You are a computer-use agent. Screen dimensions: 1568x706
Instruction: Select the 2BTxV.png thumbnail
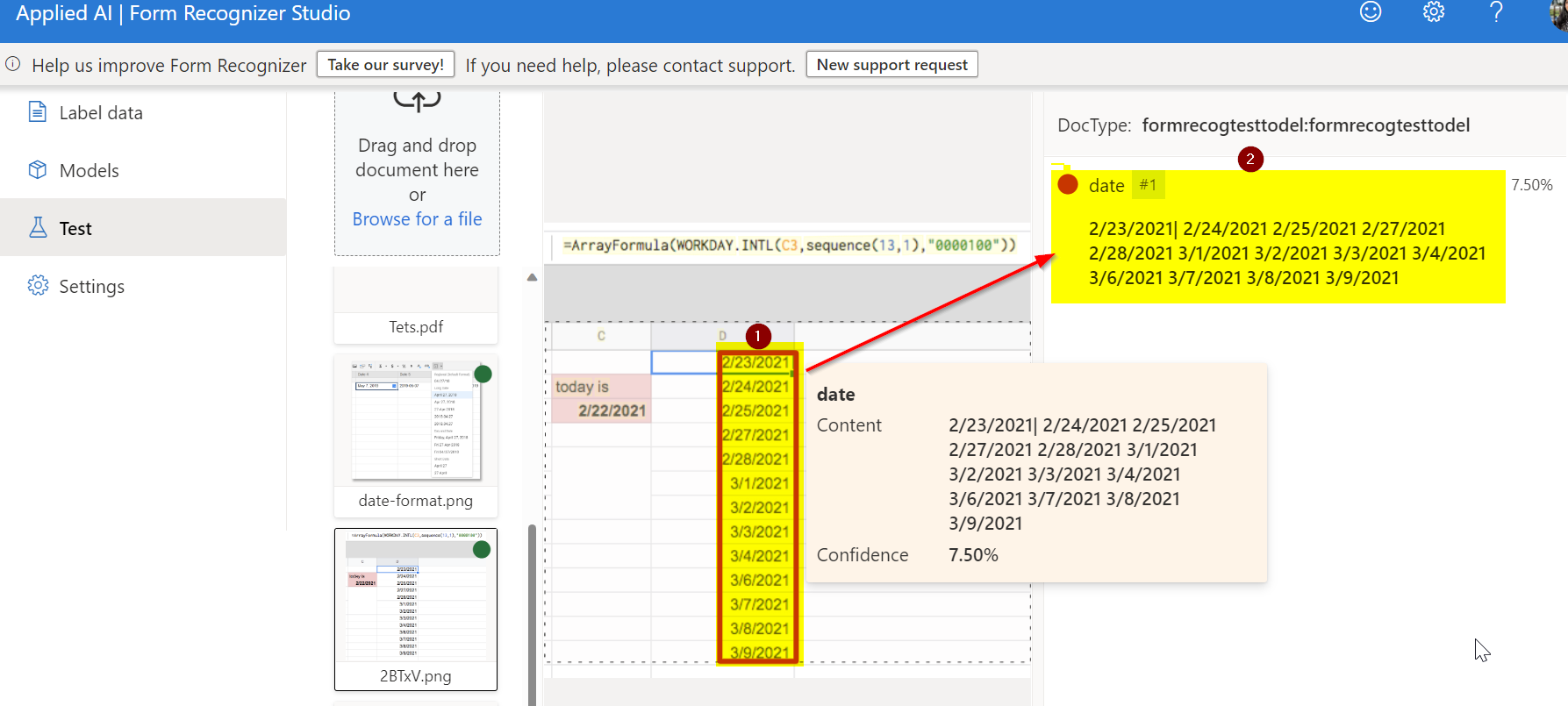coord(416,610)
